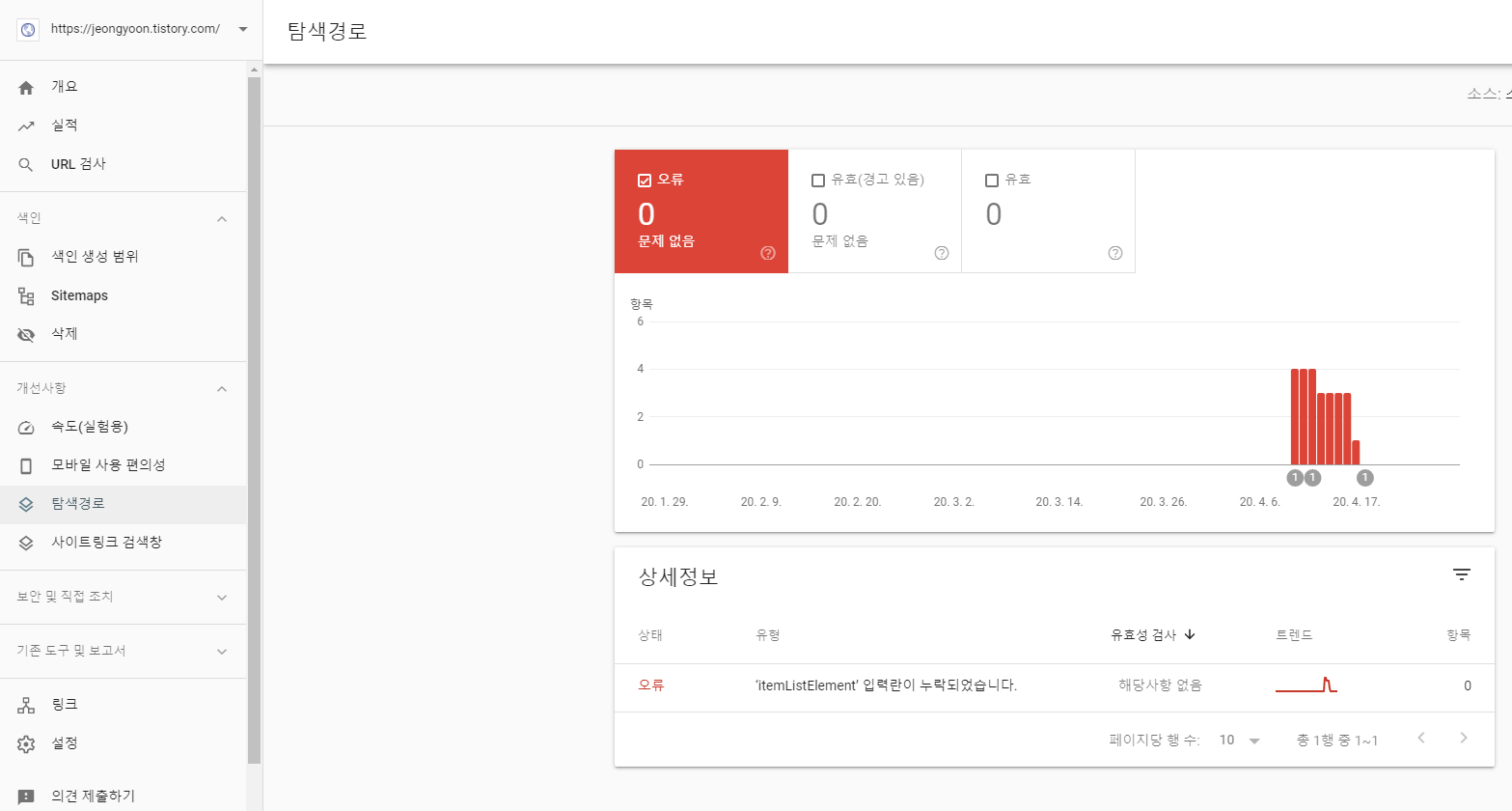
Task: Click the help icon in 유효(경고 있음) card
Action: point(942,253)
